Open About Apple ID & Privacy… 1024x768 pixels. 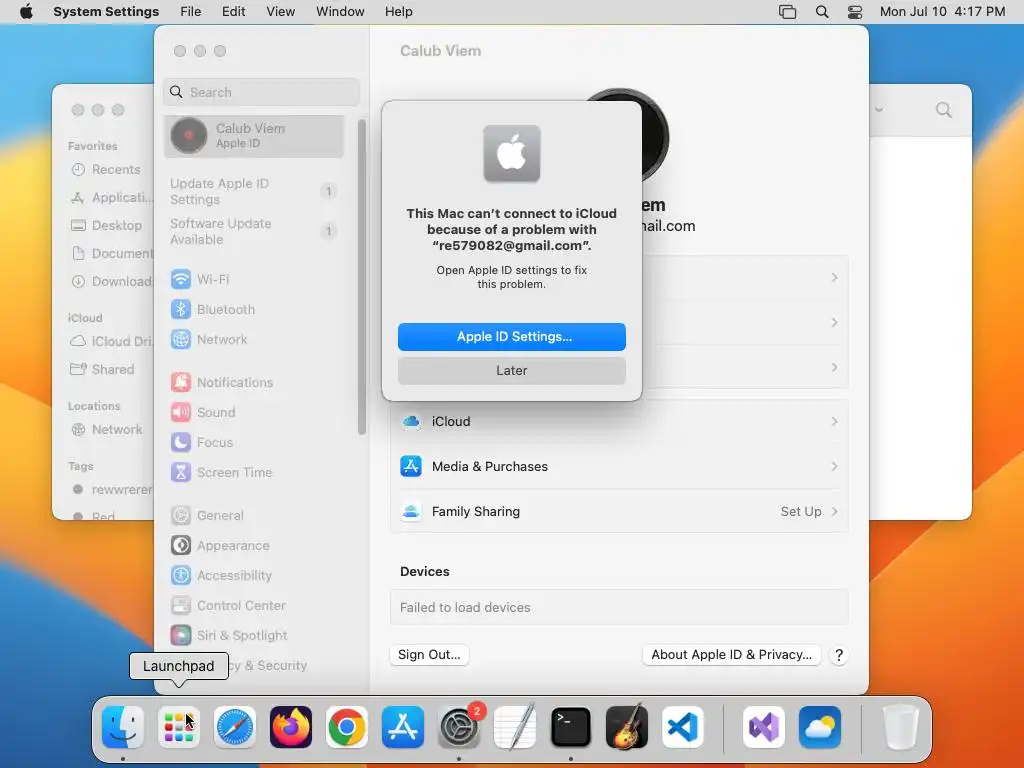tap(731, 654)
